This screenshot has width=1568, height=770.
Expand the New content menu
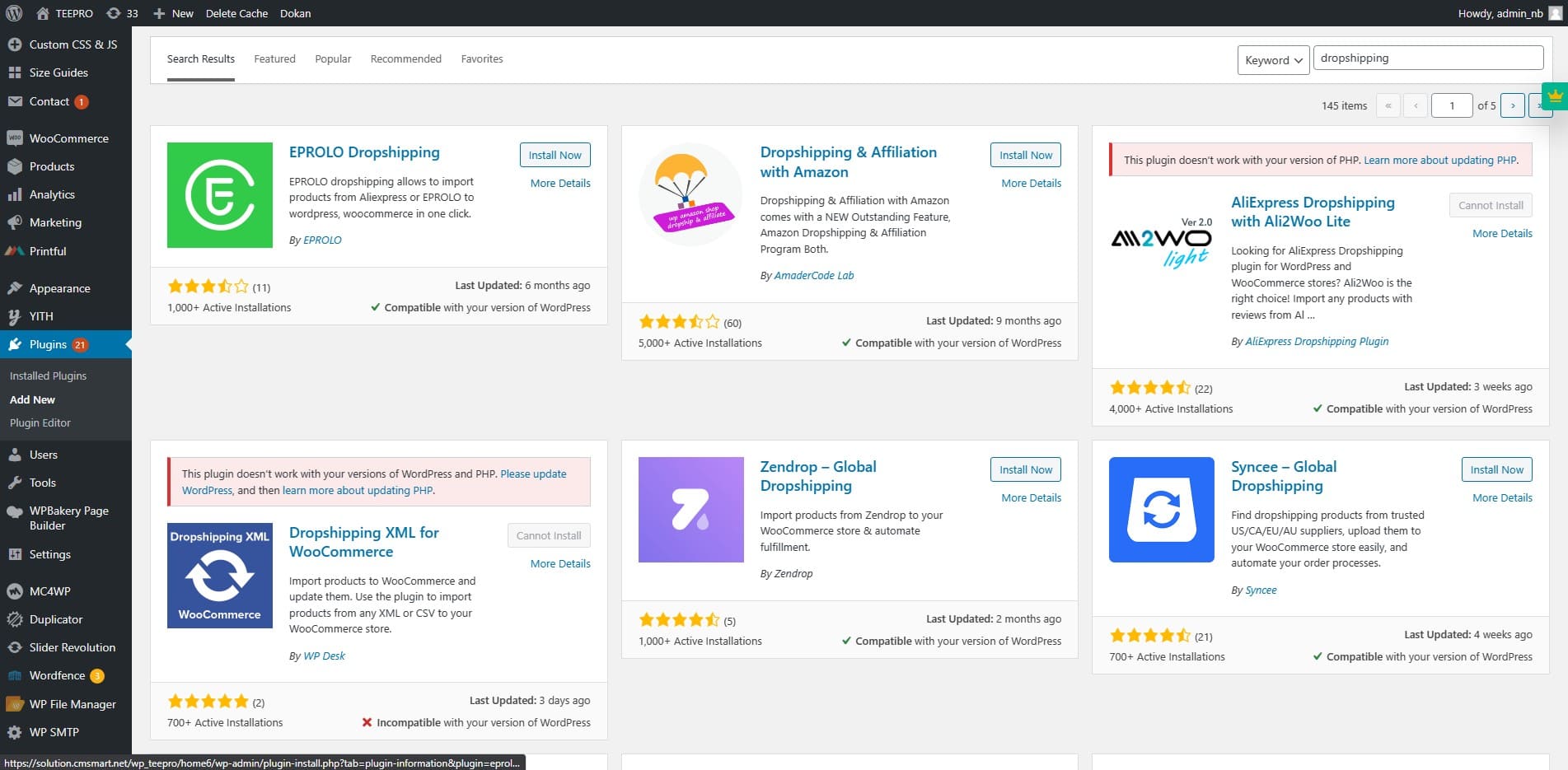[x=174, y=13]
